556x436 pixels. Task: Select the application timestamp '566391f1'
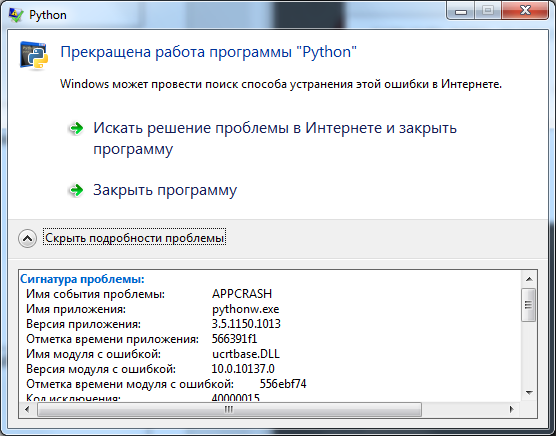click(x=234, y=339)
